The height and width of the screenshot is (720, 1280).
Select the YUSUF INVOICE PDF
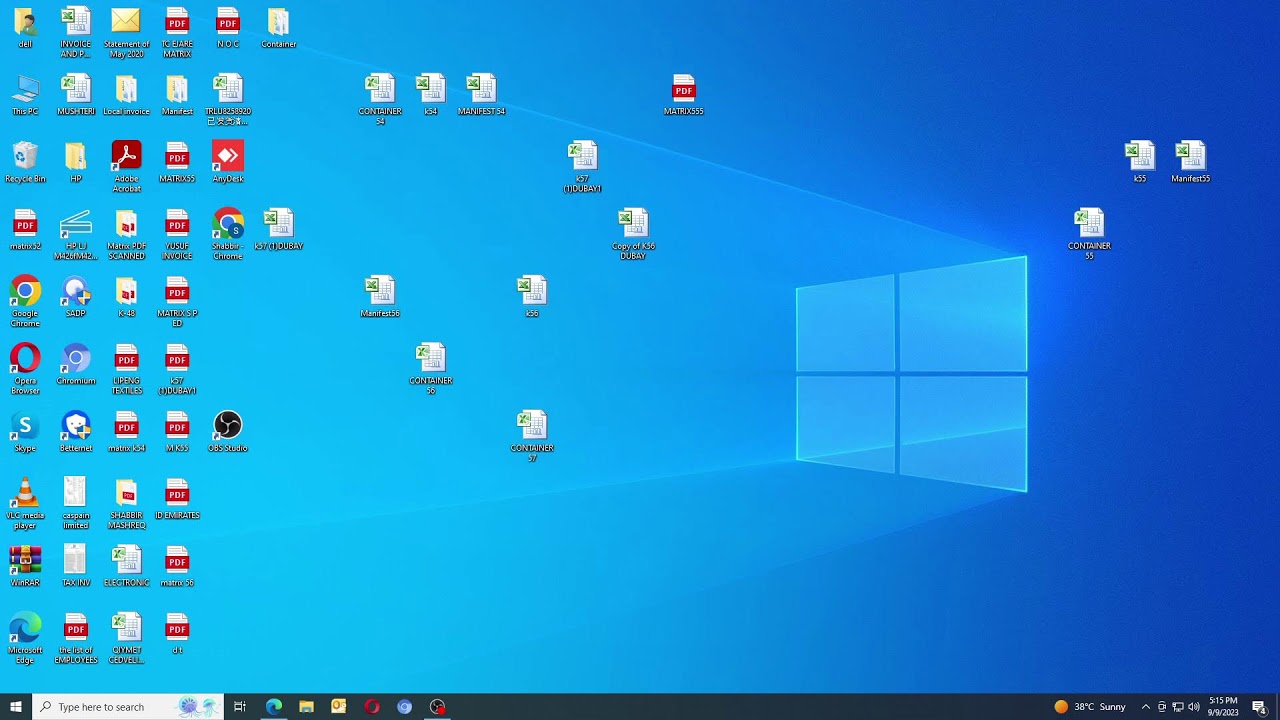[177, 234]
